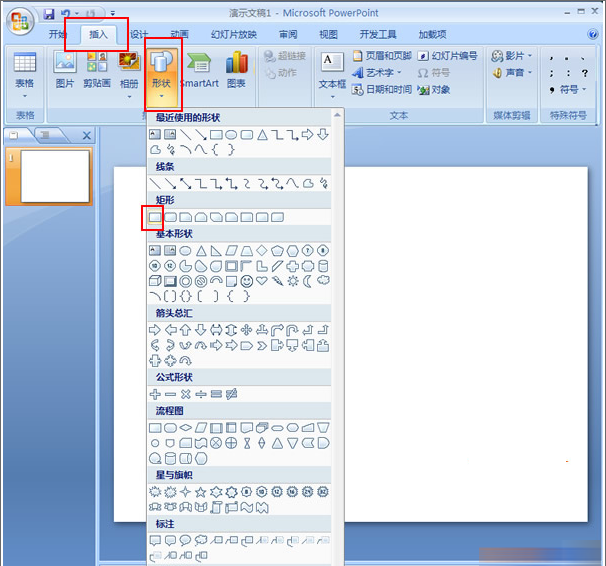606x566 pixels.
Task: Insert 日期和时间 date and time
Action: click(382, 90)
